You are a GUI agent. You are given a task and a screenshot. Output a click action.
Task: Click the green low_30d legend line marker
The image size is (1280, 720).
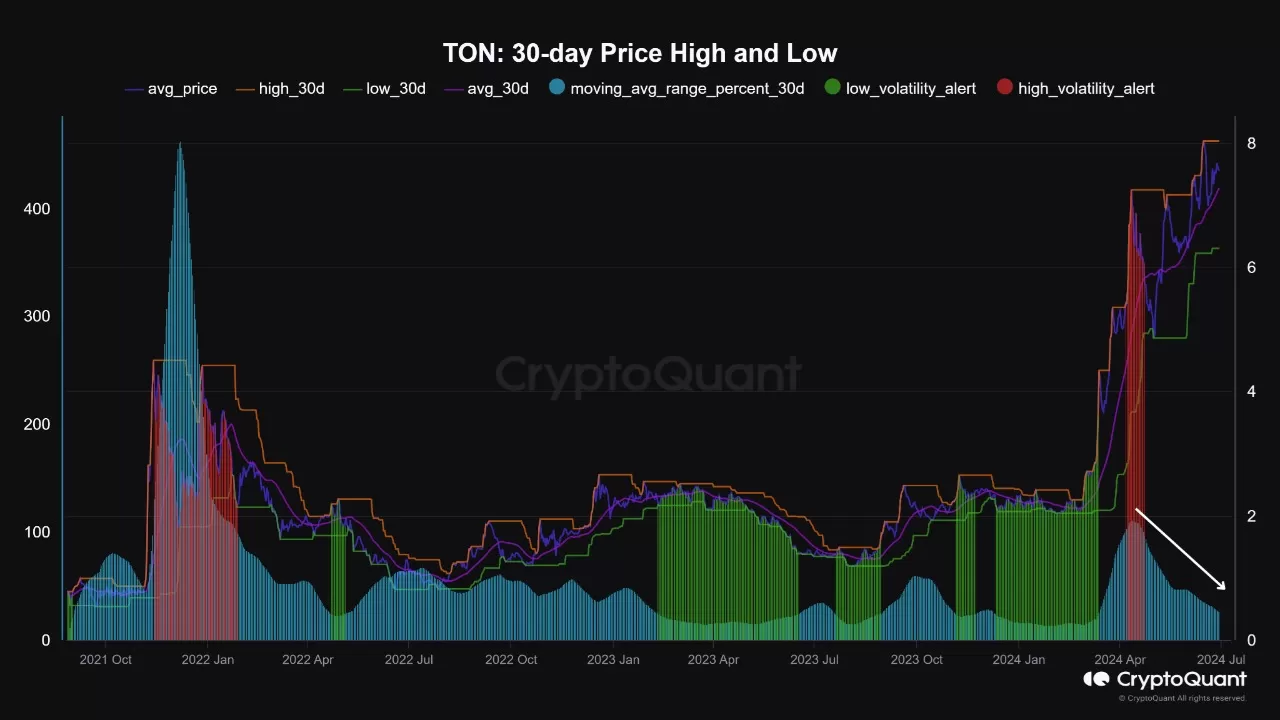[353, 89]
